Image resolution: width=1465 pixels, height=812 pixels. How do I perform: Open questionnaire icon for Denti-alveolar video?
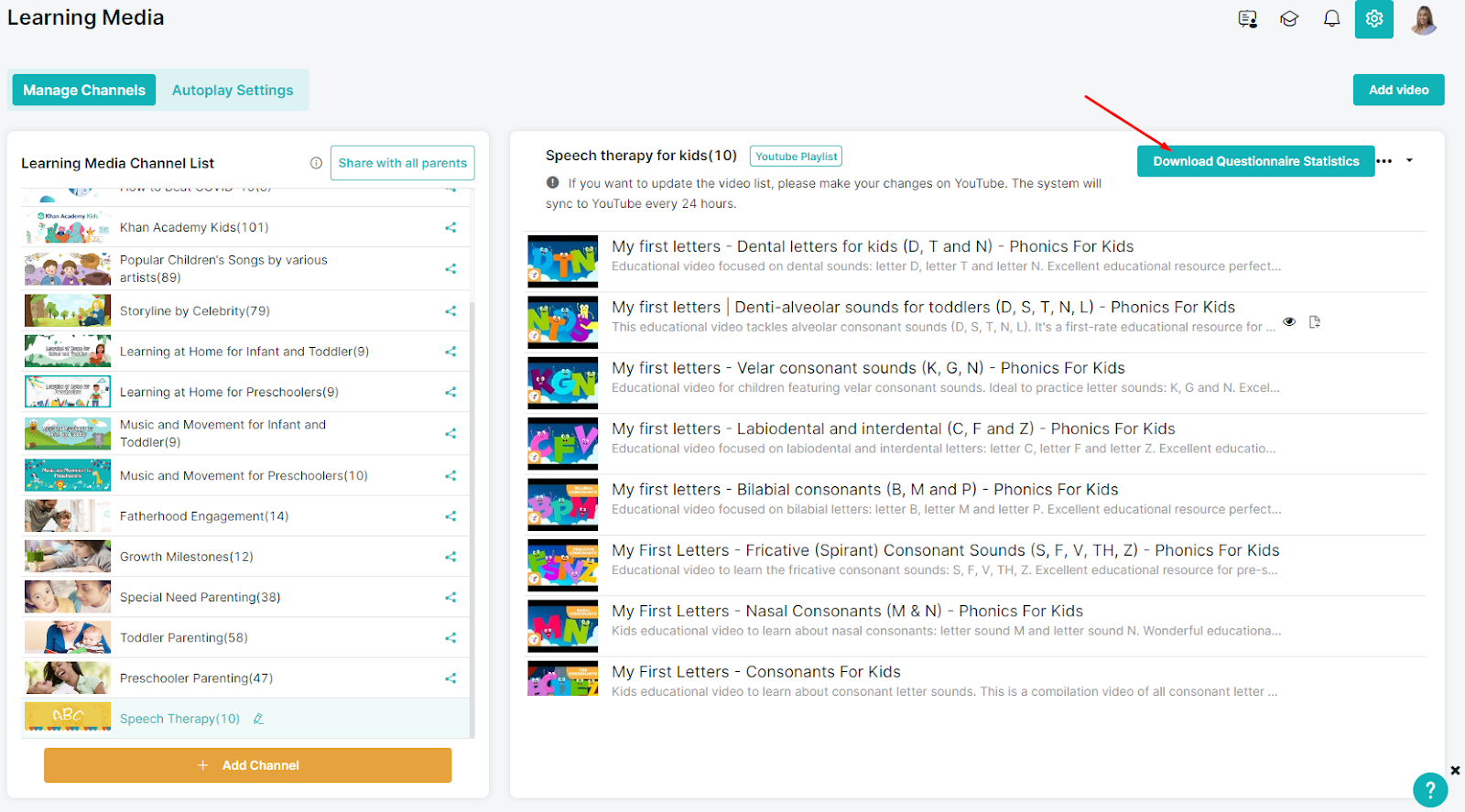coord(1315,322)
